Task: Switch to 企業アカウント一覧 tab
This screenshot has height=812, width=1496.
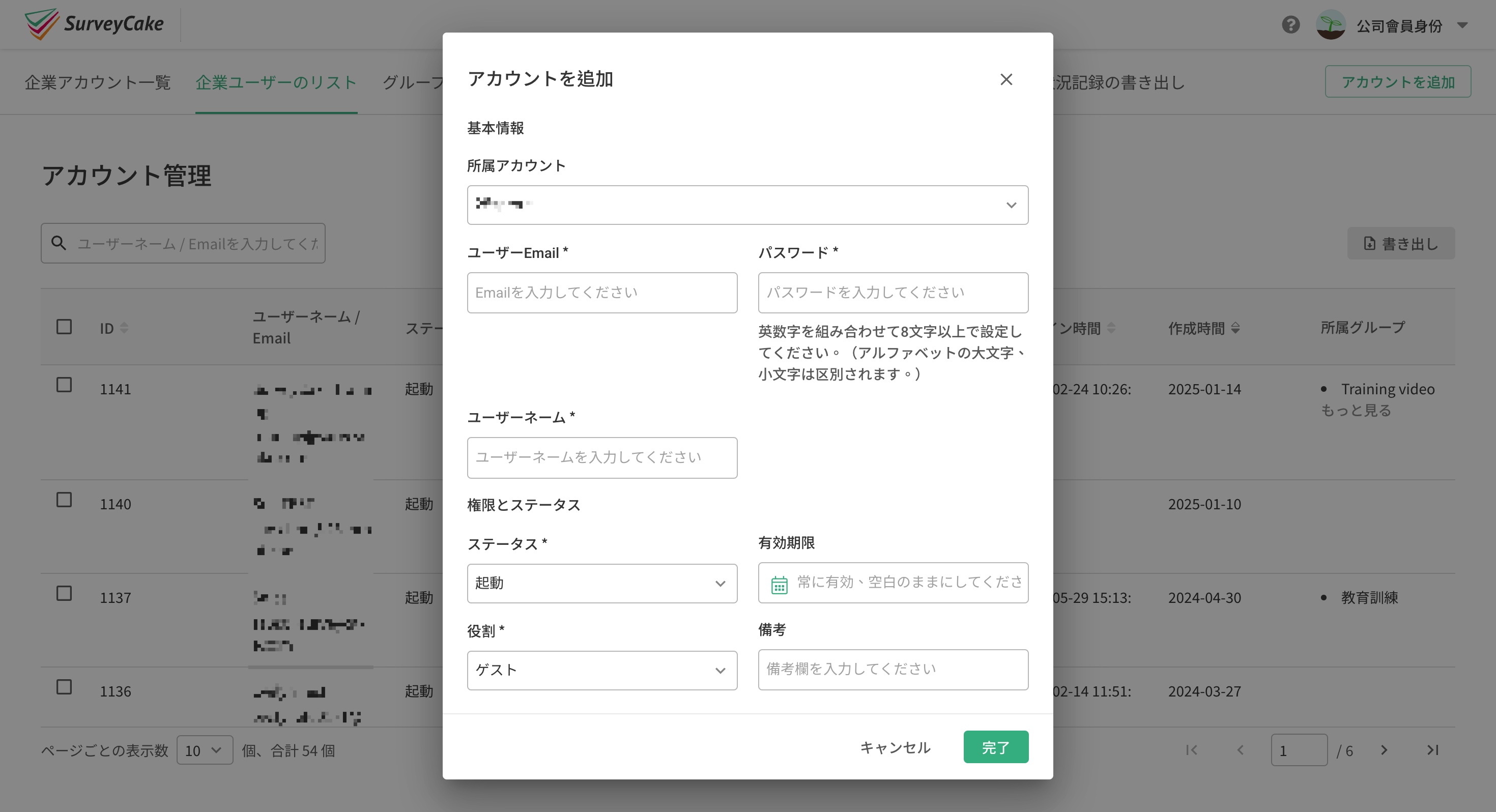Action: [x=98, y=82]
